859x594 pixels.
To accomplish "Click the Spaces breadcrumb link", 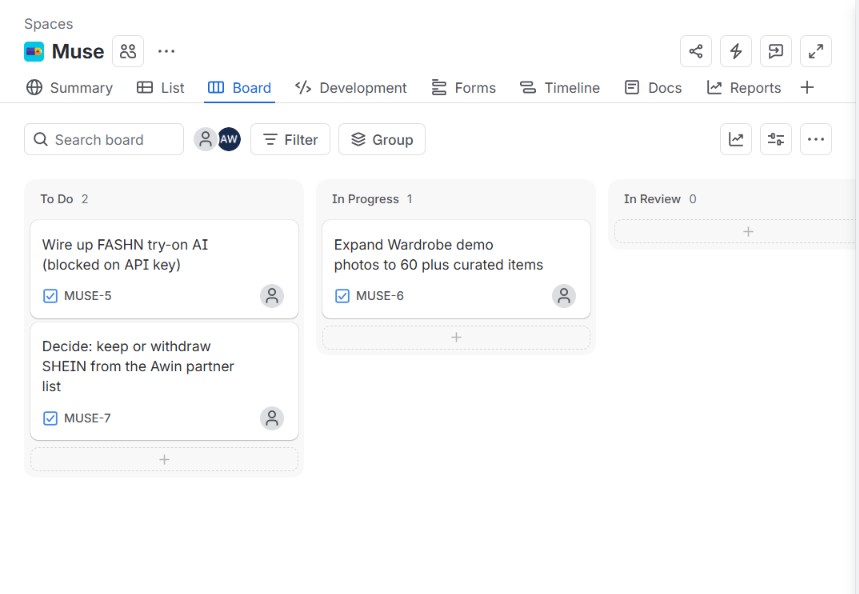I will (x=48, y=24).
